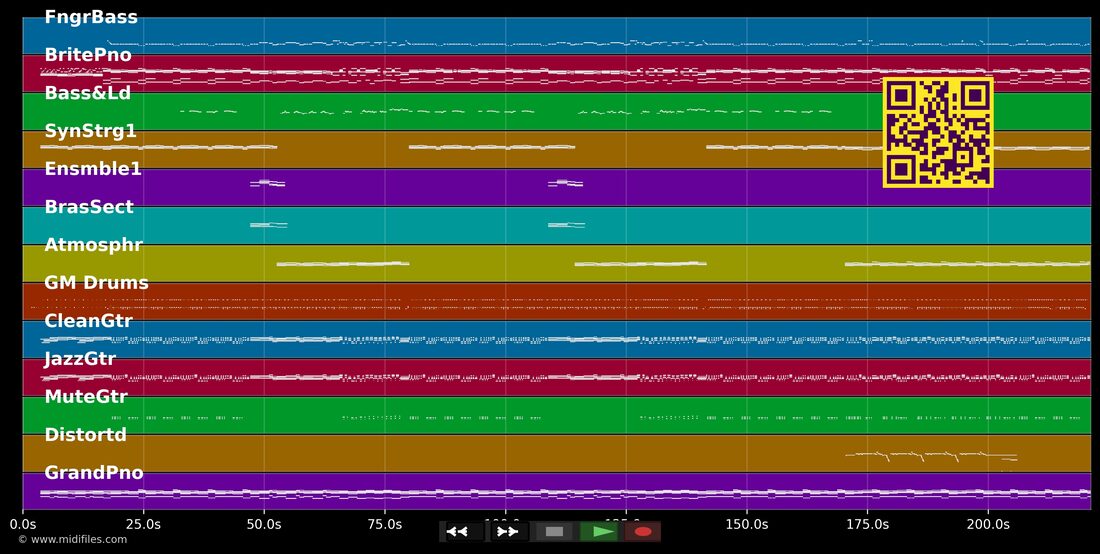1100x554 pixels.
Task: Select the GM Drums track label
Action: [97, 283]
